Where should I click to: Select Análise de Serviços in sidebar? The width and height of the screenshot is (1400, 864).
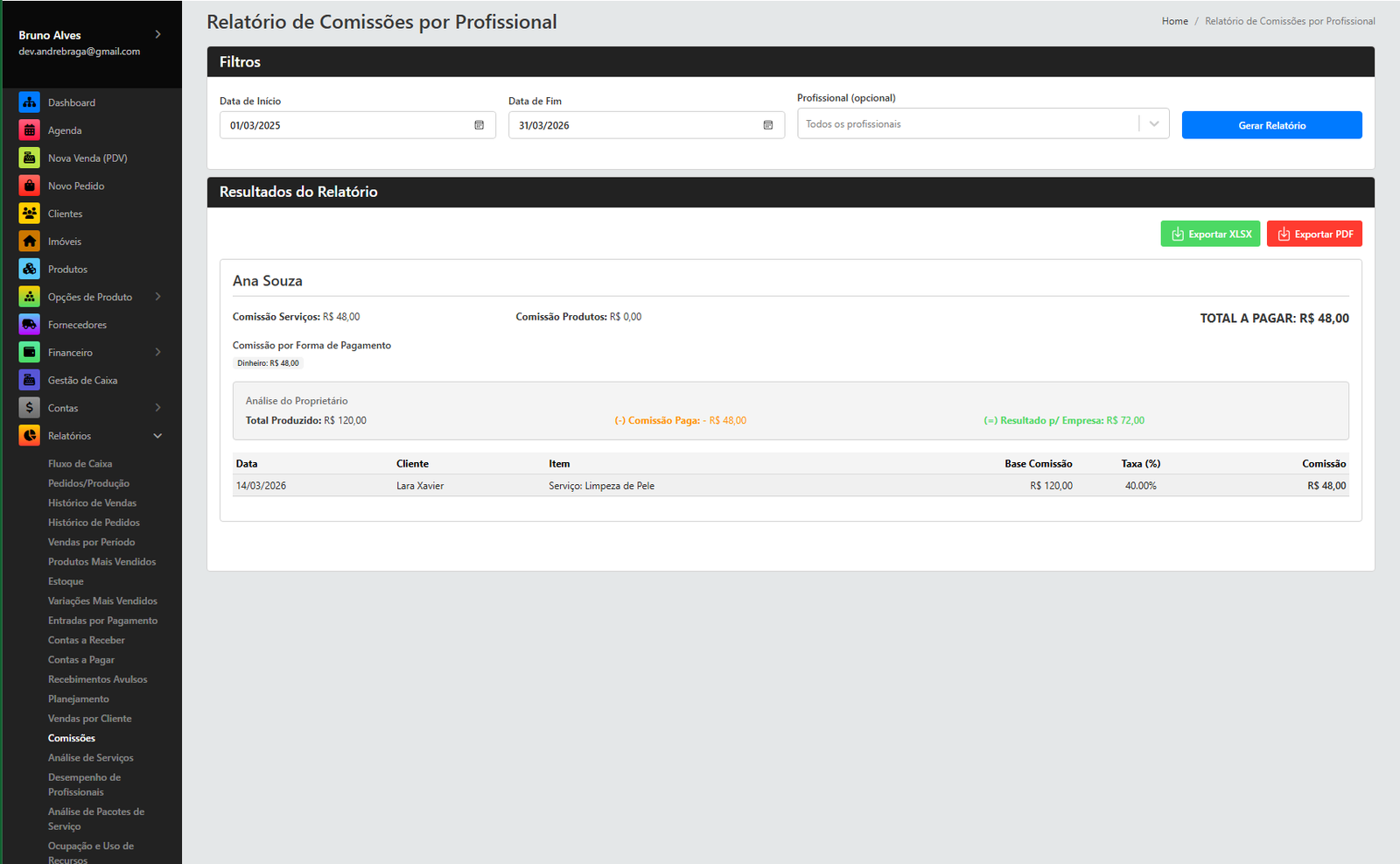click(x=90, y=758)
